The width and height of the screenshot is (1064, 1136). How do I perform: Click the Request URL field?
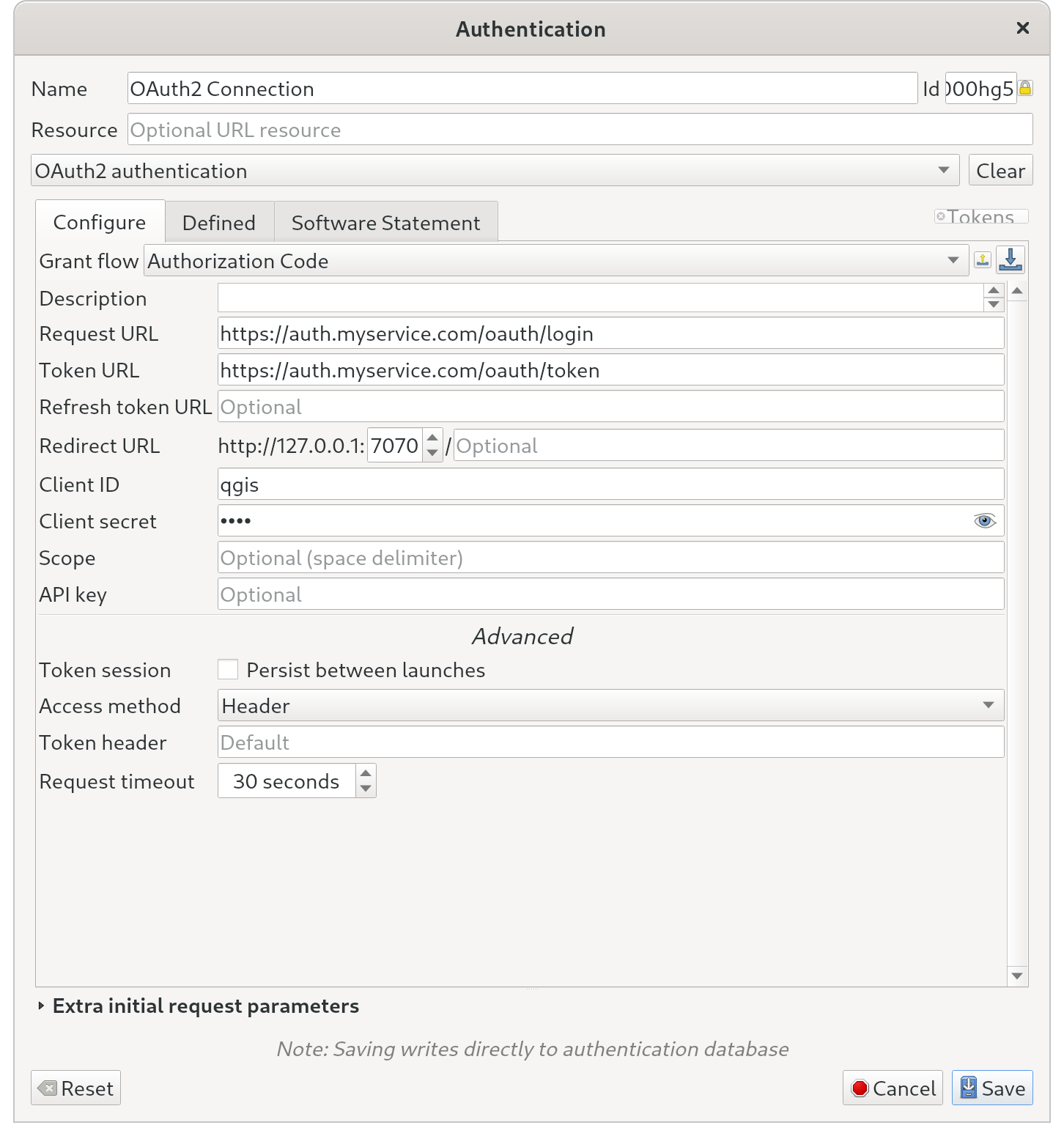[x=611, y=333]
